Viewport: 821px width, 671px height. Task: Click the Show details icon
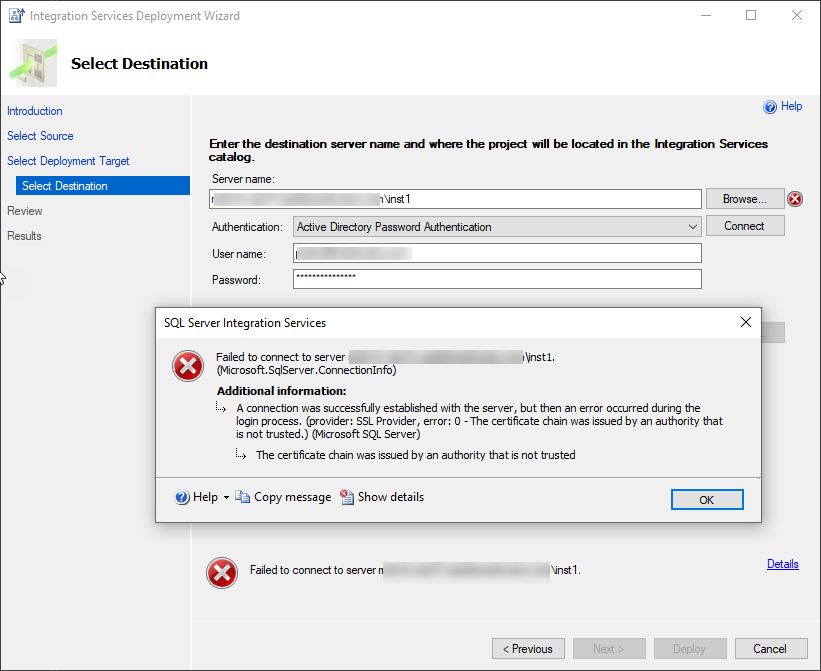347,496
